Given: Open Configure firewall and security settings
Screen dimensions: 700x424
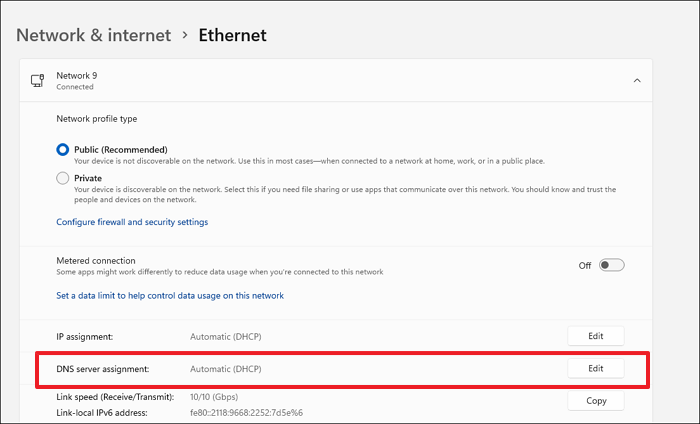Looking at the screenshot, I should tap(132, 222).
